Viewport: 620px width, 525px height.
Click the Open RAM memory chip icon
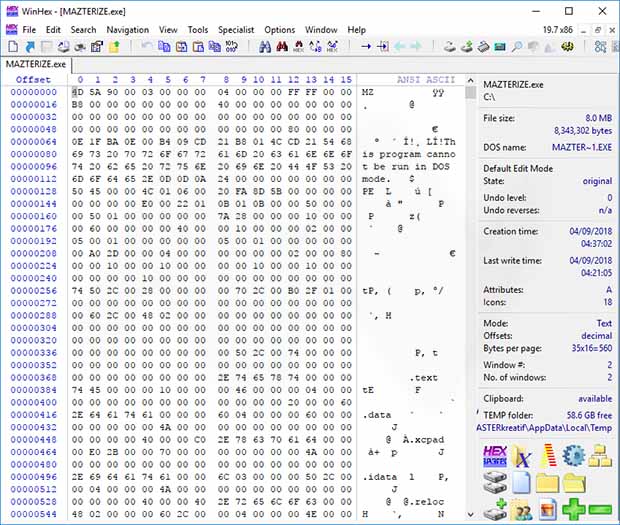500,47
